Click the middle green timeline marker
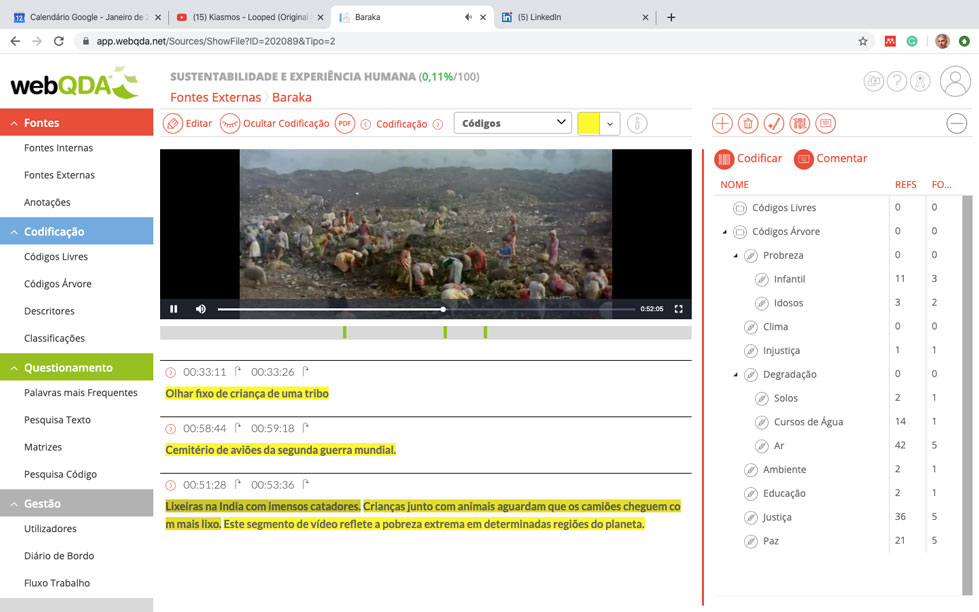Screen dimensions: 979x612 pos(445,332)
